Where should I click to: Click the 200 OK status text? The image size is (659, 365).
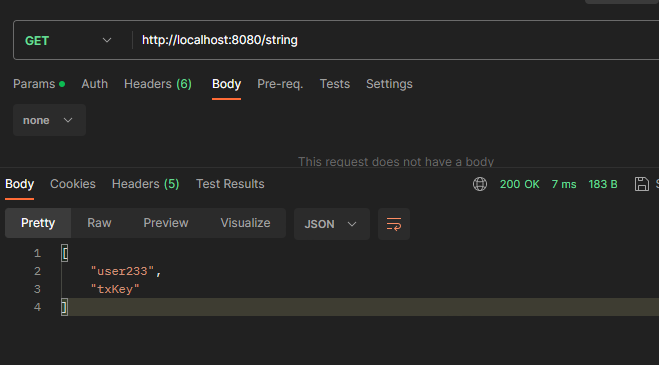pos(519,184)
